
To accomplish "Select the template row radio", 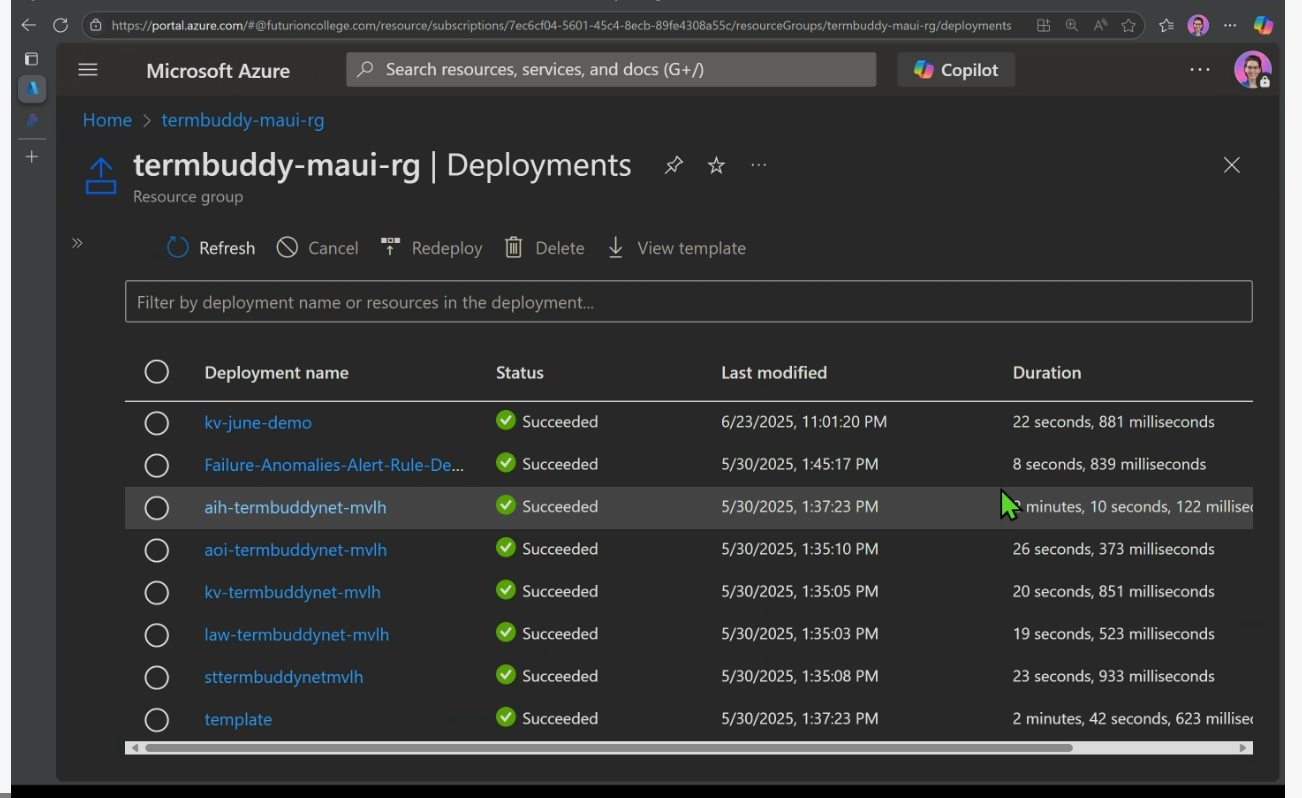I will click(x=157, y=719).
